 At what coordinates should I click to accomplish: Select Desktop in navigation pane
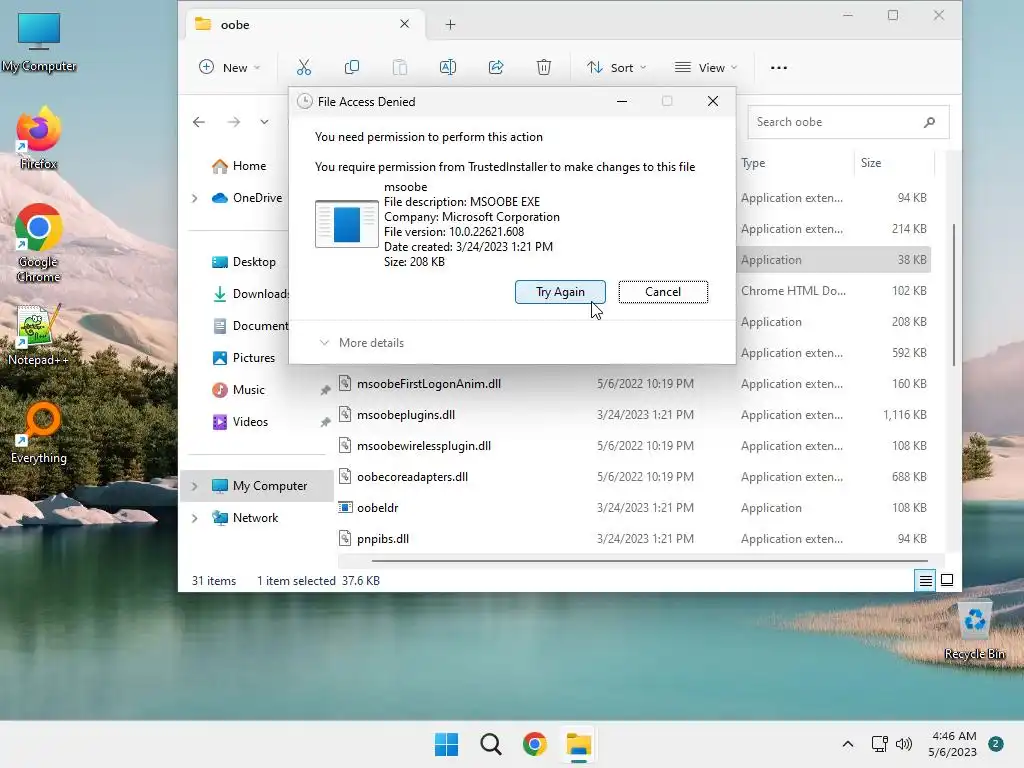[244, 262]
